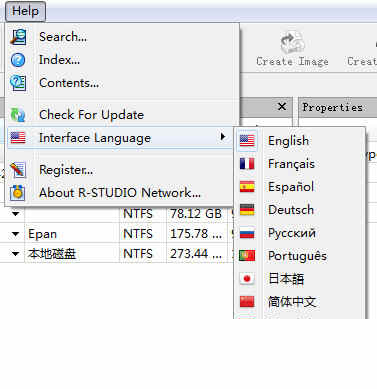Click the Check For Update icon
The width and height of the screenshot is (377, 389).
(18, 115)
